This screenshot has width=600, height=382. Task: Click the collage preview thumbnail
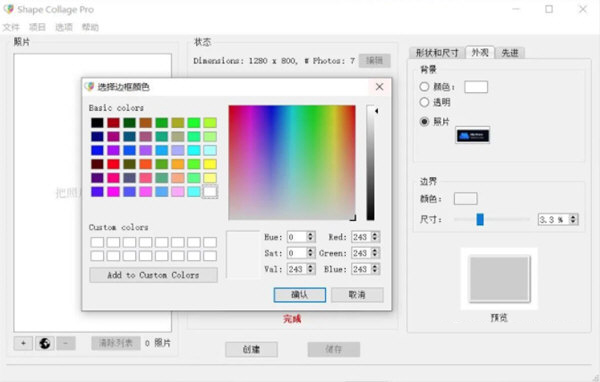click(x=499, y=279)
